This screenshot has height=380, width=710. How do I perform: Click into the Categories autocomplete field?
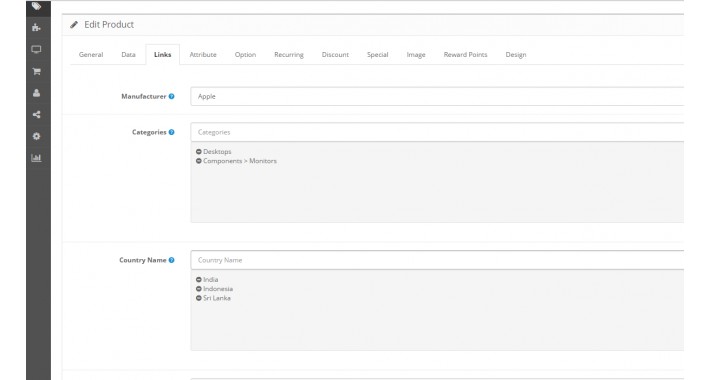pos(437,132)
